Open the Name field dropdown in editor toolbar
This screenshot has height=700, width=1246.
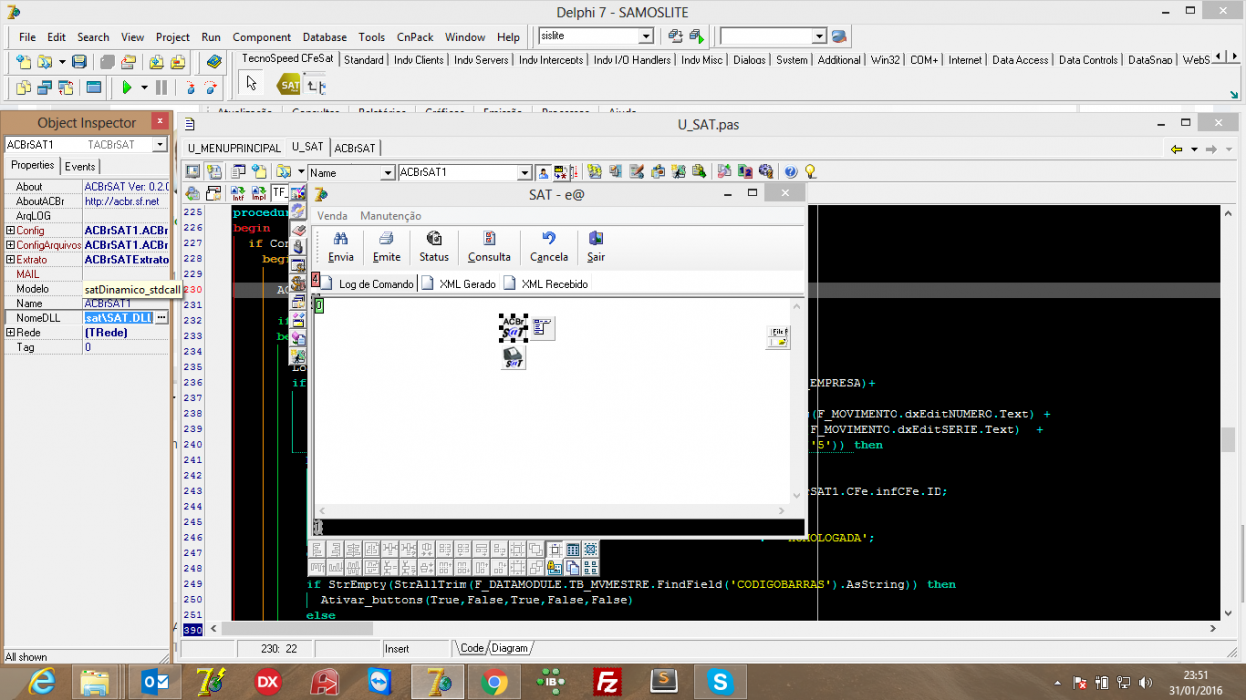[x=388, y=173]
